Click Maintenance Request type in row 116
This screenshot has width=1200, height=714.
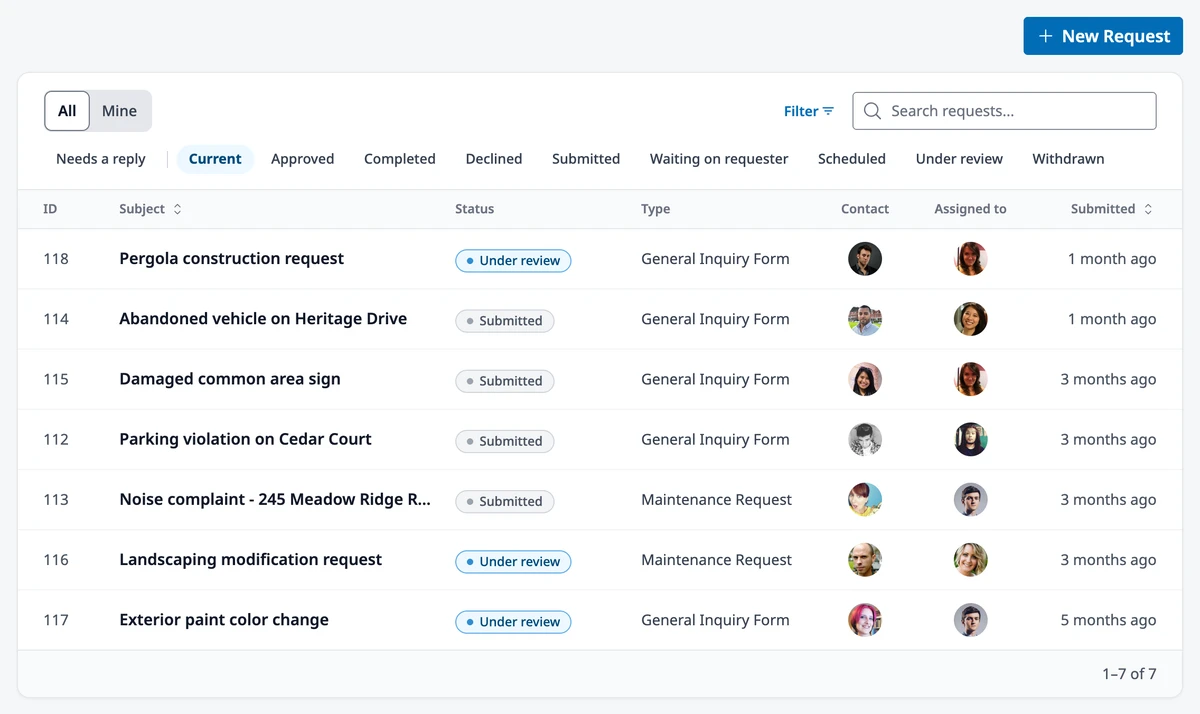coord(716,559)
